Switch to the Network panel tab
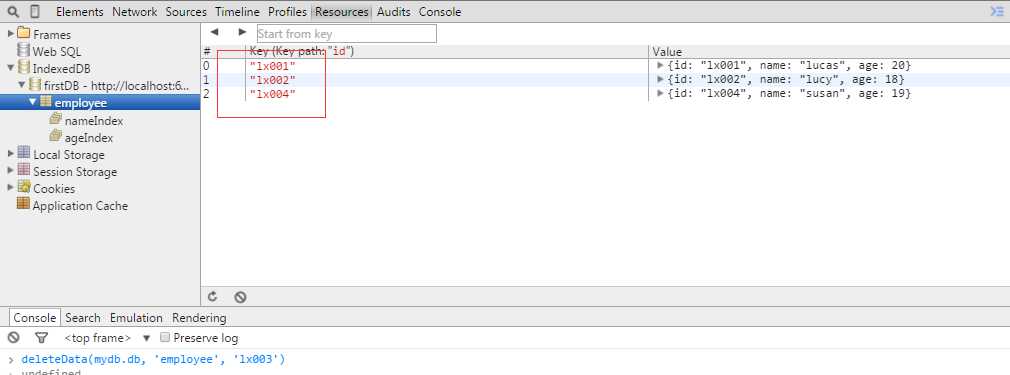This screenshot has height=375, width=1010. pos(135,12)
